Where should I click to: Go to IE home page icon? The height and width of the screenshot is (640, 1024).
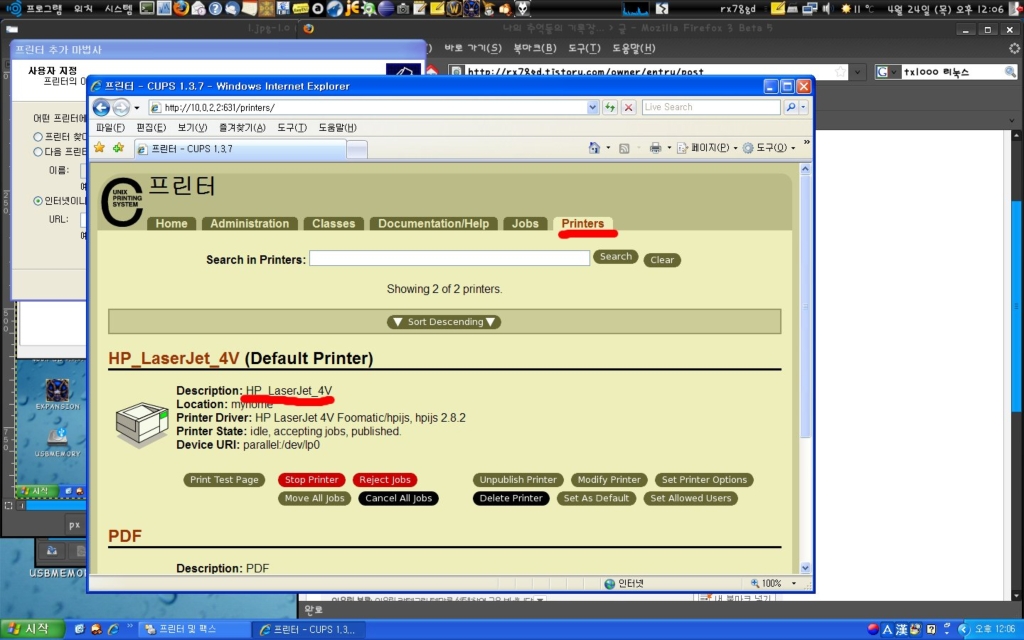[x=594, y=148]
